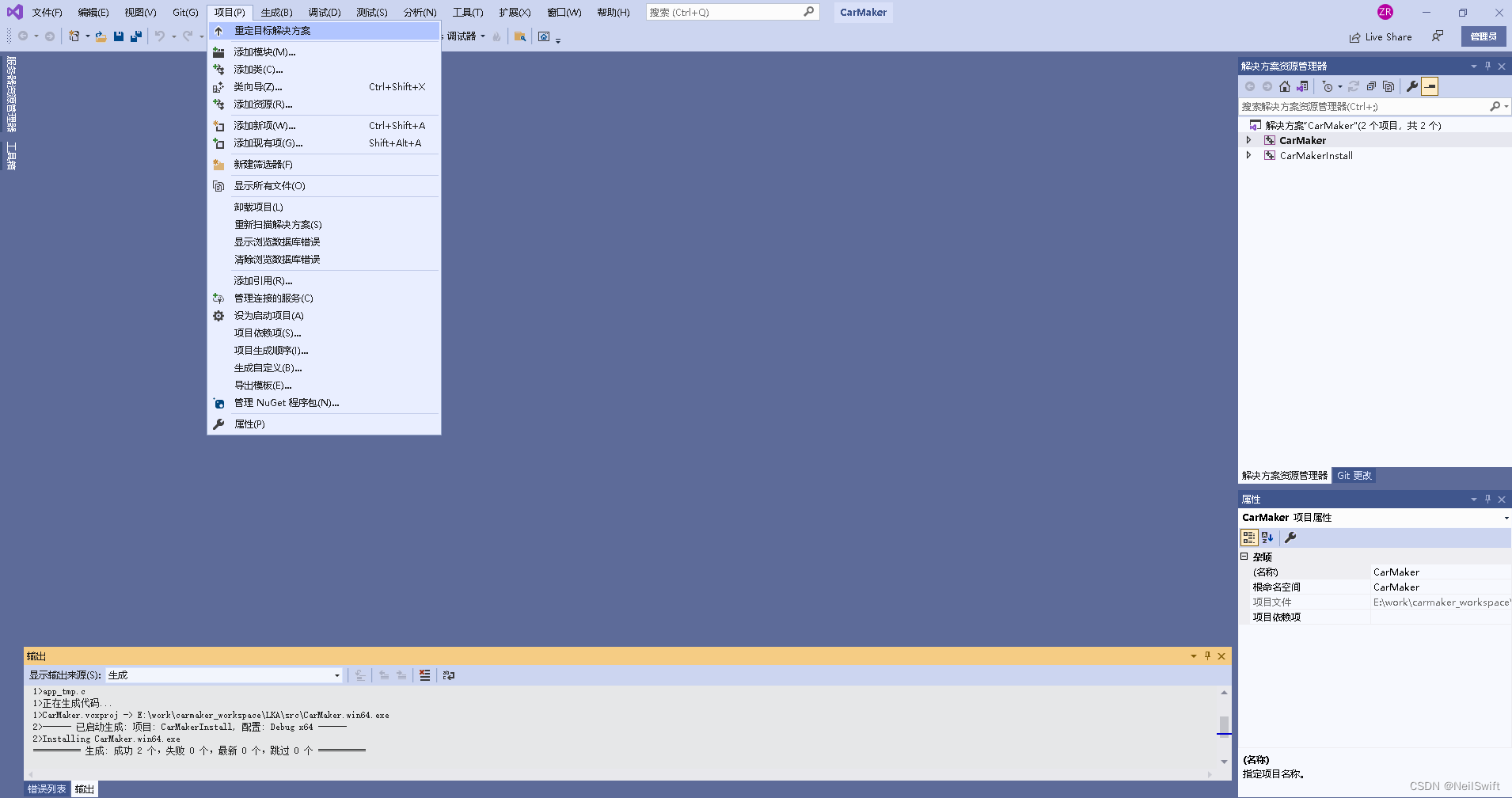Clear all output with the toolbar icon

coord(425,675)
